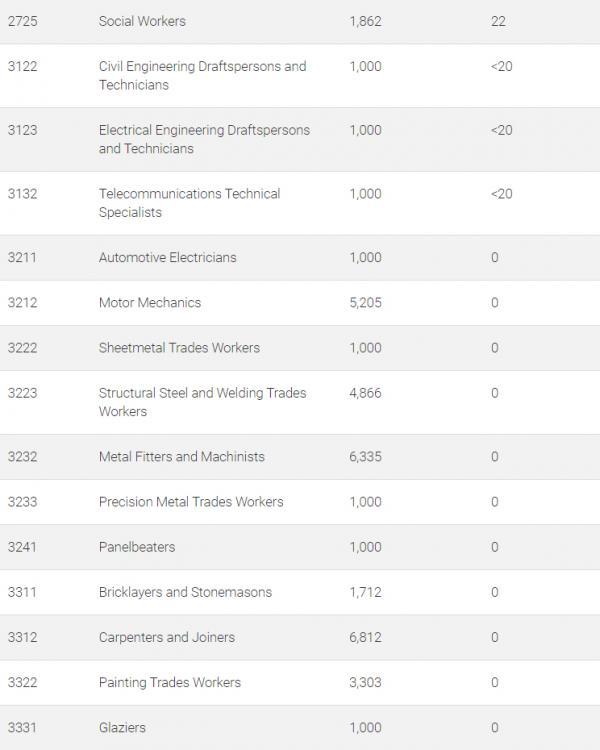
Task: Select occupation code 2725
Action: (22, 21)
